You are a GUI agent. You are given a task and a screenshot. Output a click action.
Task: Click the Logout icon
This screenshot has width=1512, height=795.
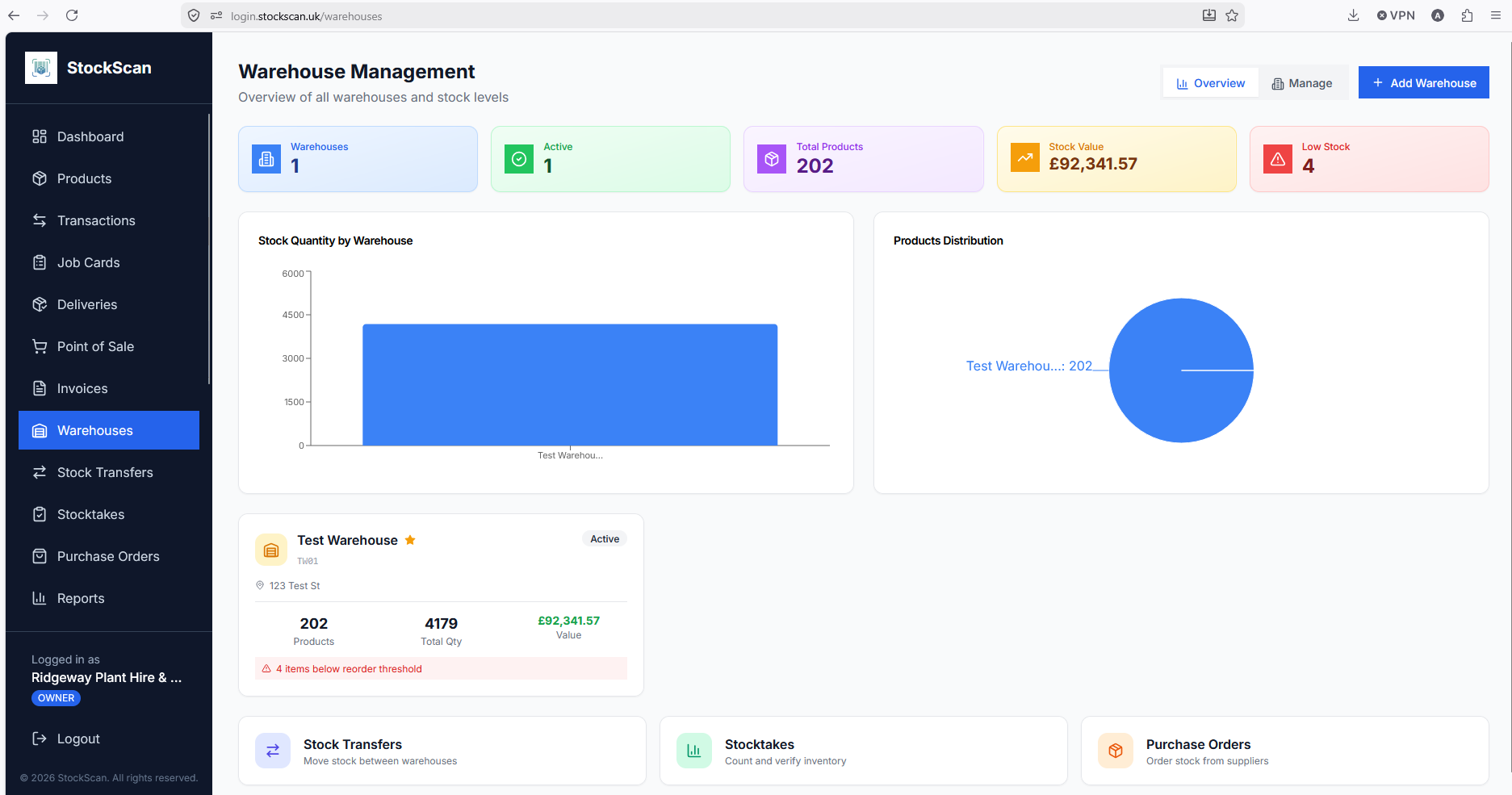[x=40, y=739]
